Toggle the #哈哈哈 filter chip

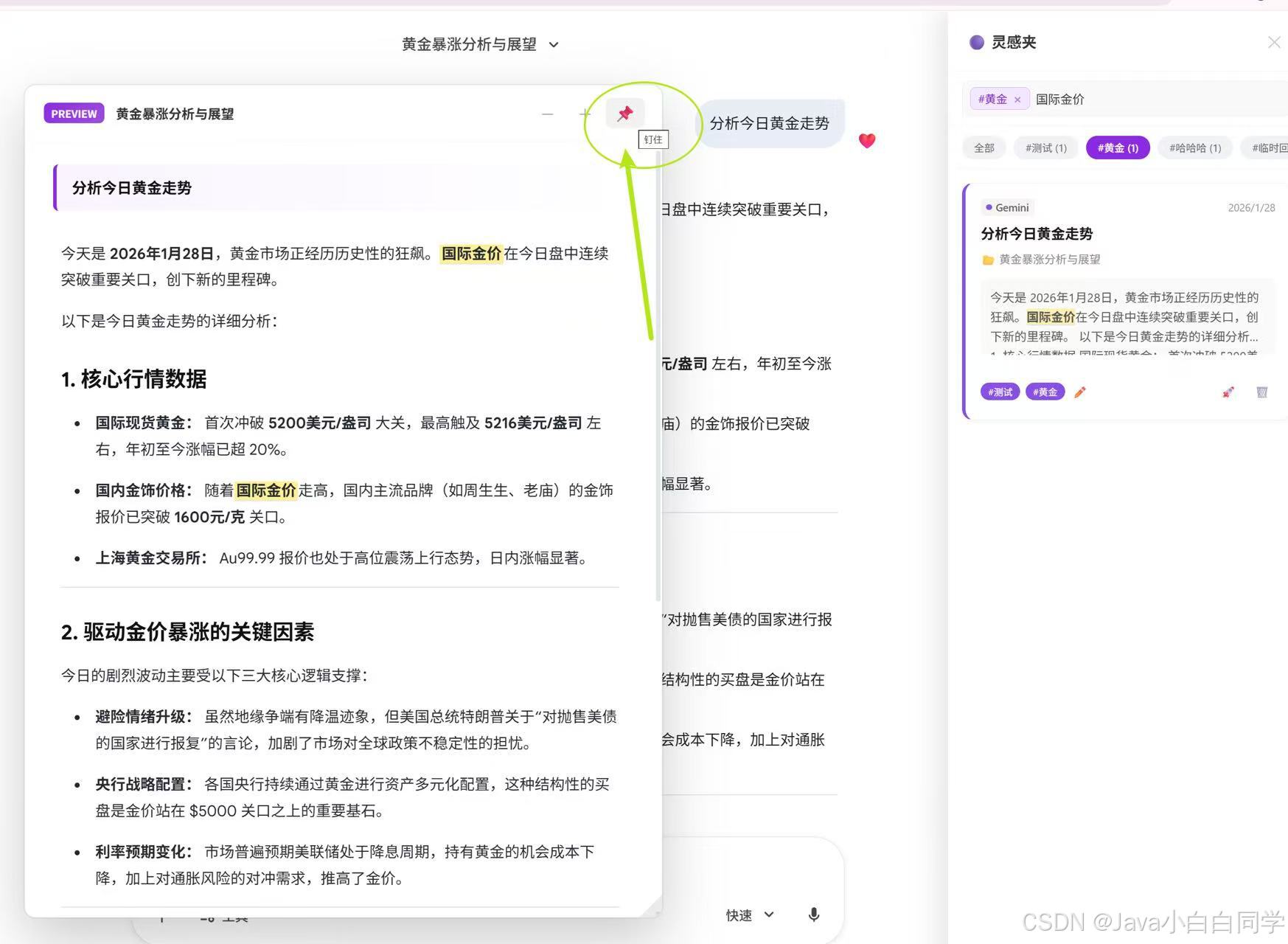[x=1195, y=147]
